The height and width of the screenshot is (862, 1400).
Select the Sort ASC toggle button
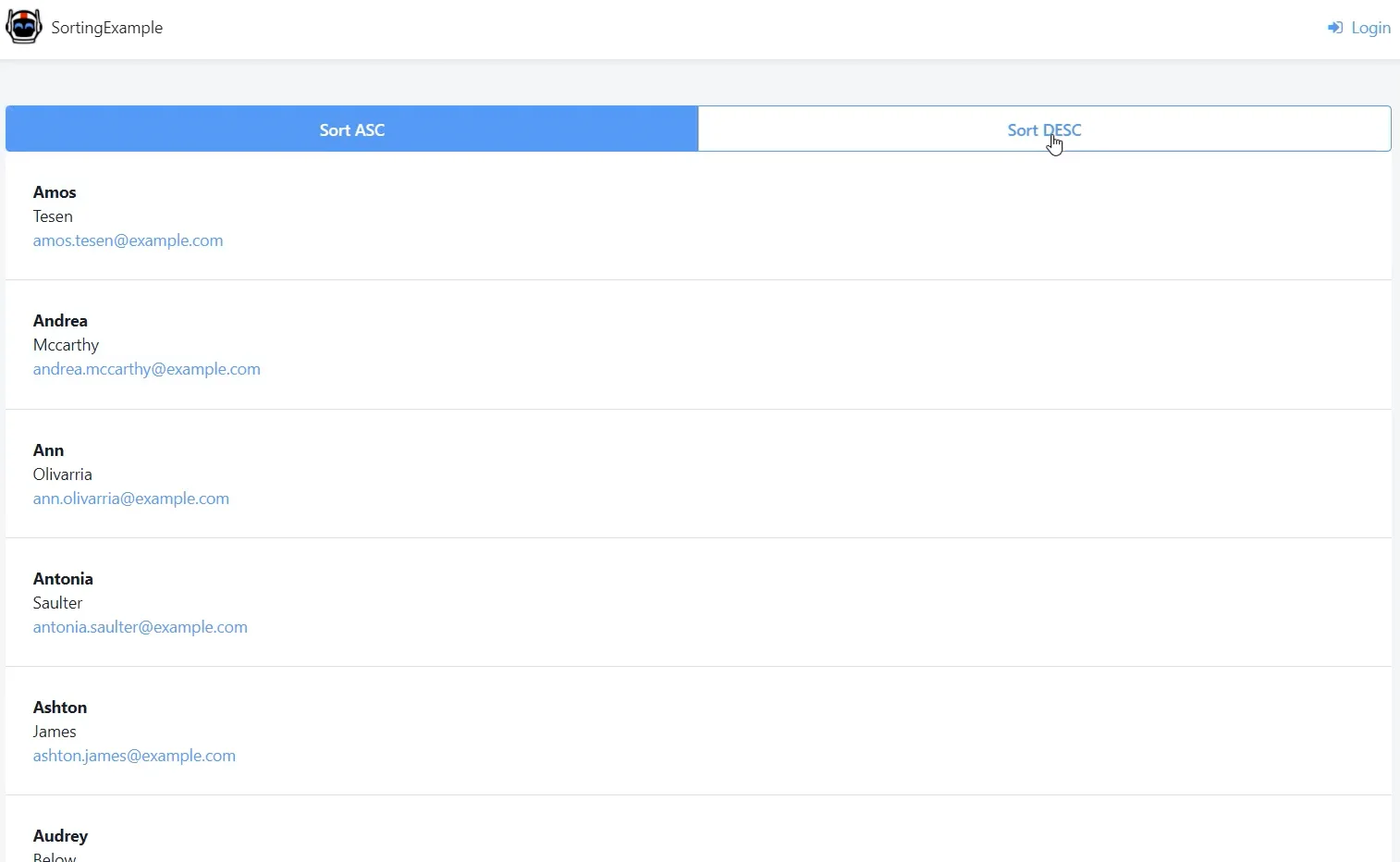click(x=351, y=129)
